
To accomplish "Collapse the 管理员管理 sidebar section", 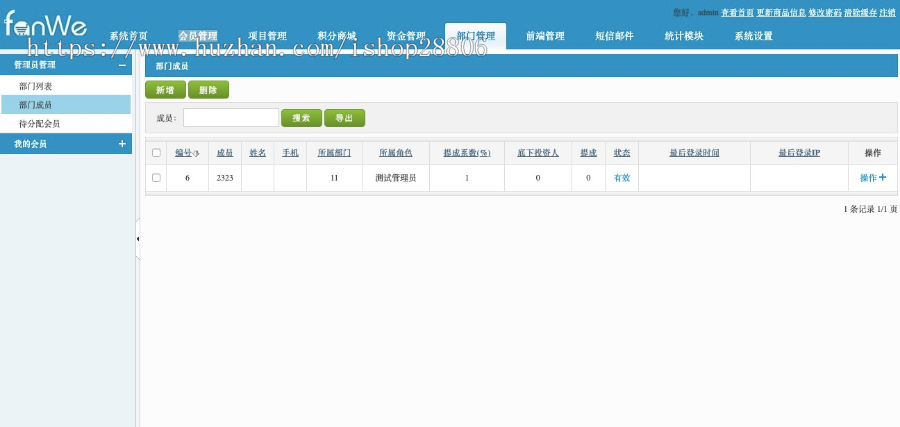I will (122, 65).
